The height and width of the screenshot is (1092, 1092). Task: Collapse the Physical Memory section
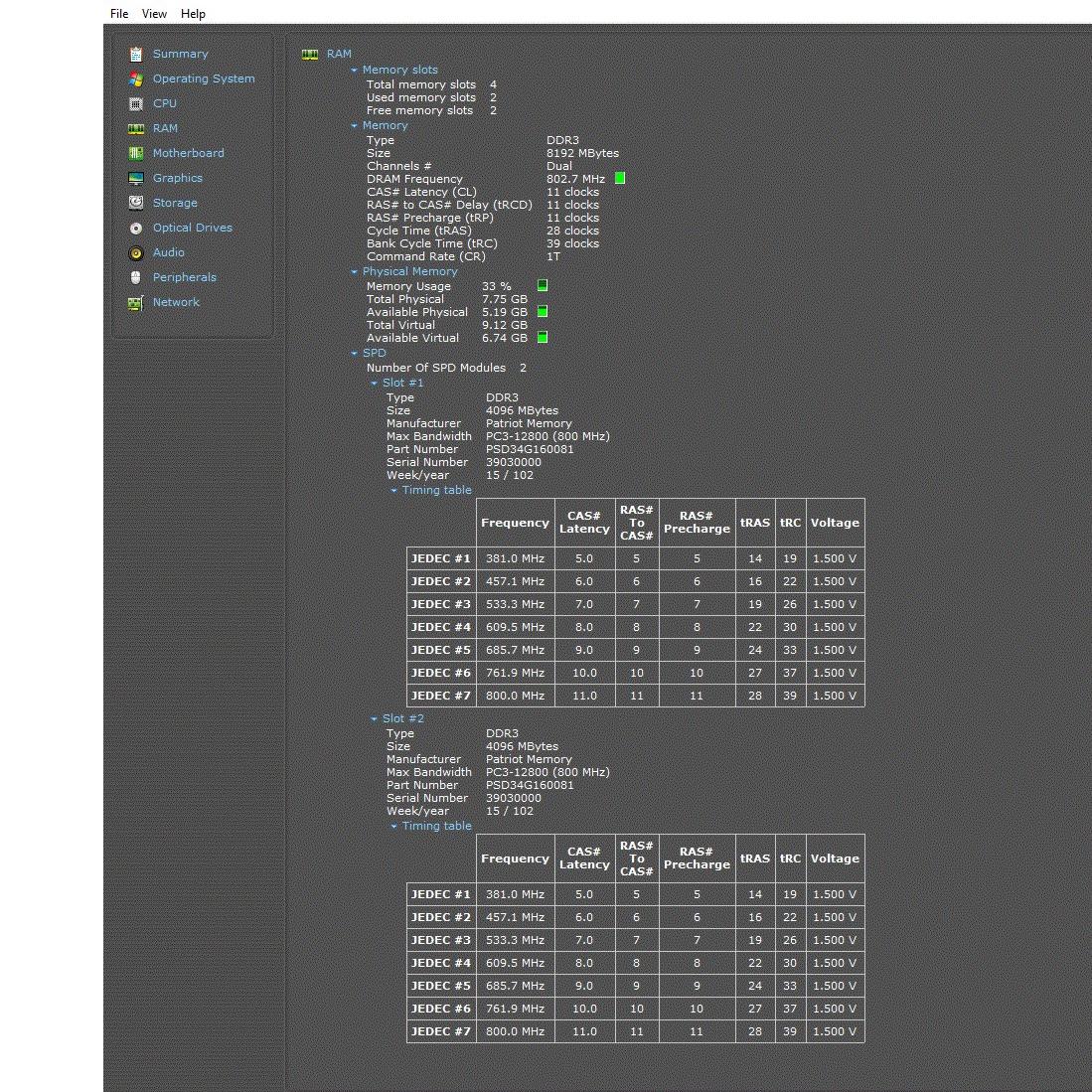pos(355,272)
